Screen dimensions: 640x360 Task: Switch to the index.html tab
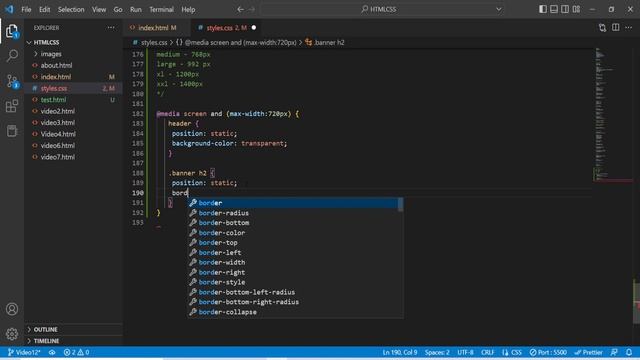point(157,28)
